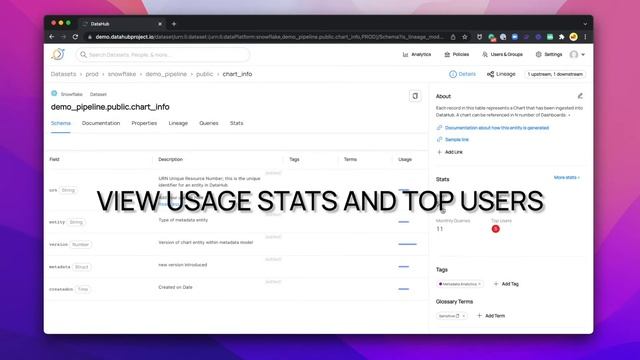Viewport: 640px width, 360px height.
Task: Open the user avatar dropdown
Action: pyautogui.click(x=577, y=54)
